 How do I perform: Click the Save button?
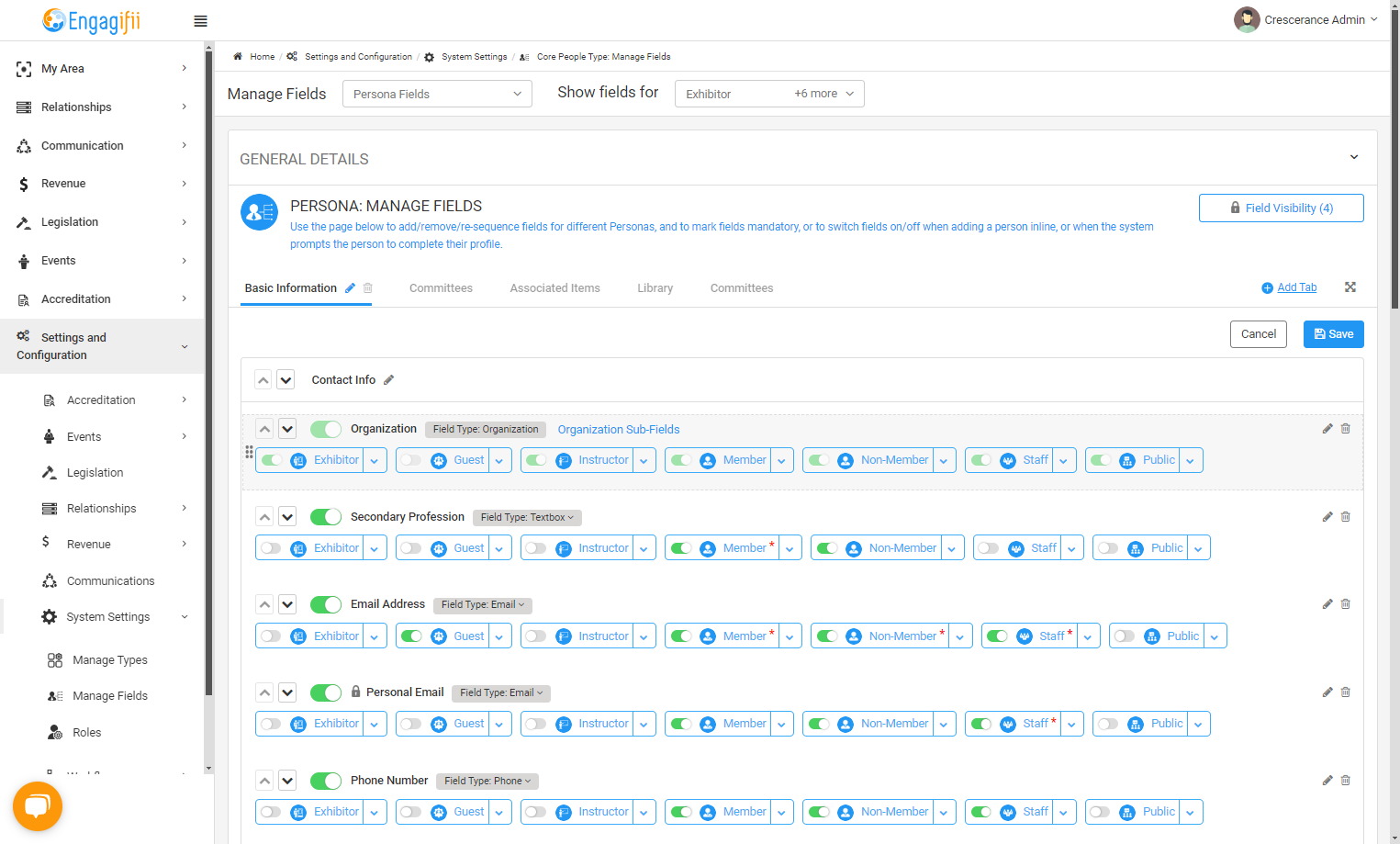[1333, 334]
